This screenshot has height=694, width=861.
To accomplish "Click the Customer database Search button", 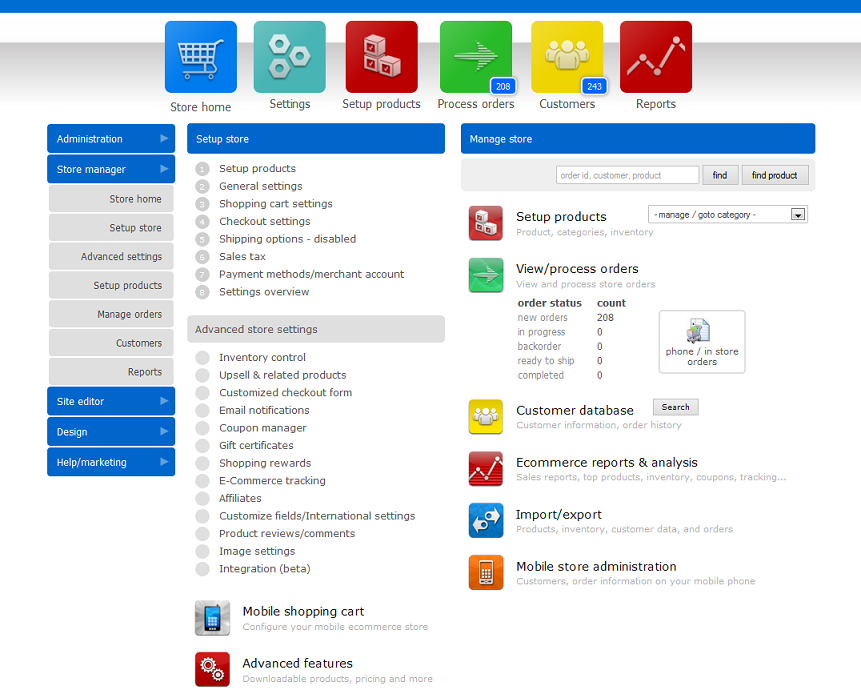I will pos(676,407).
